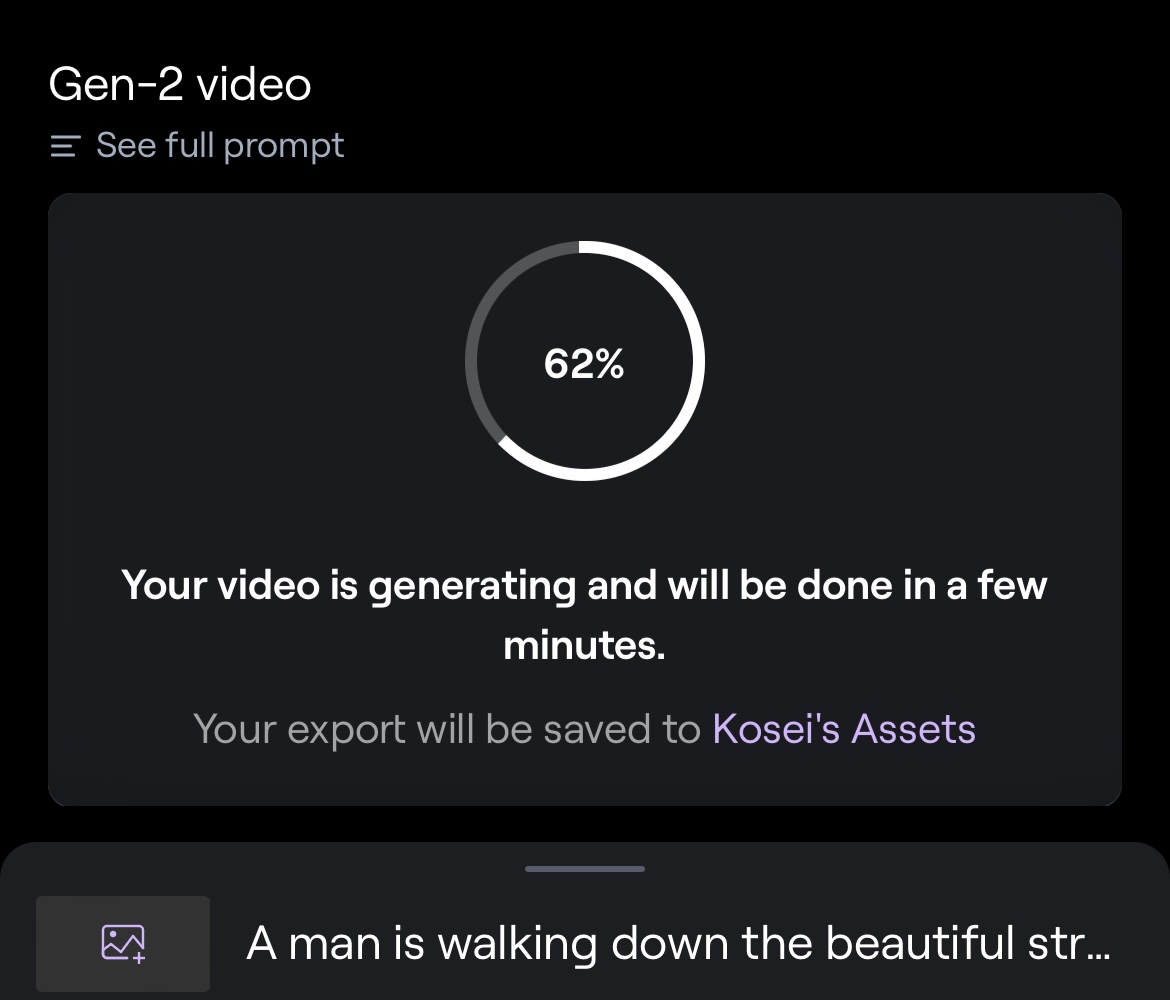Click the 62% progress percentage label
This screenshot has width=1170, height=1000.
584,364
